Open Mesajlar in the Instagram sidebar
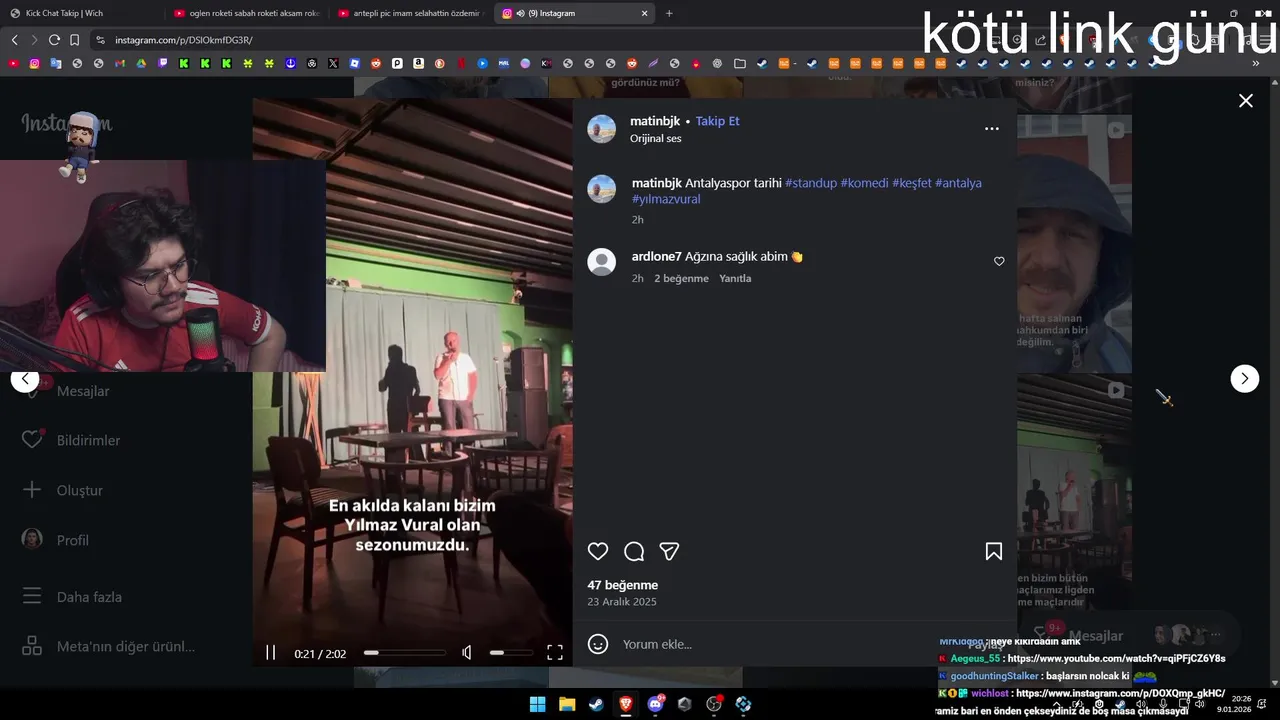Viewport: 1280px width, 720px height. coord(83,391)
